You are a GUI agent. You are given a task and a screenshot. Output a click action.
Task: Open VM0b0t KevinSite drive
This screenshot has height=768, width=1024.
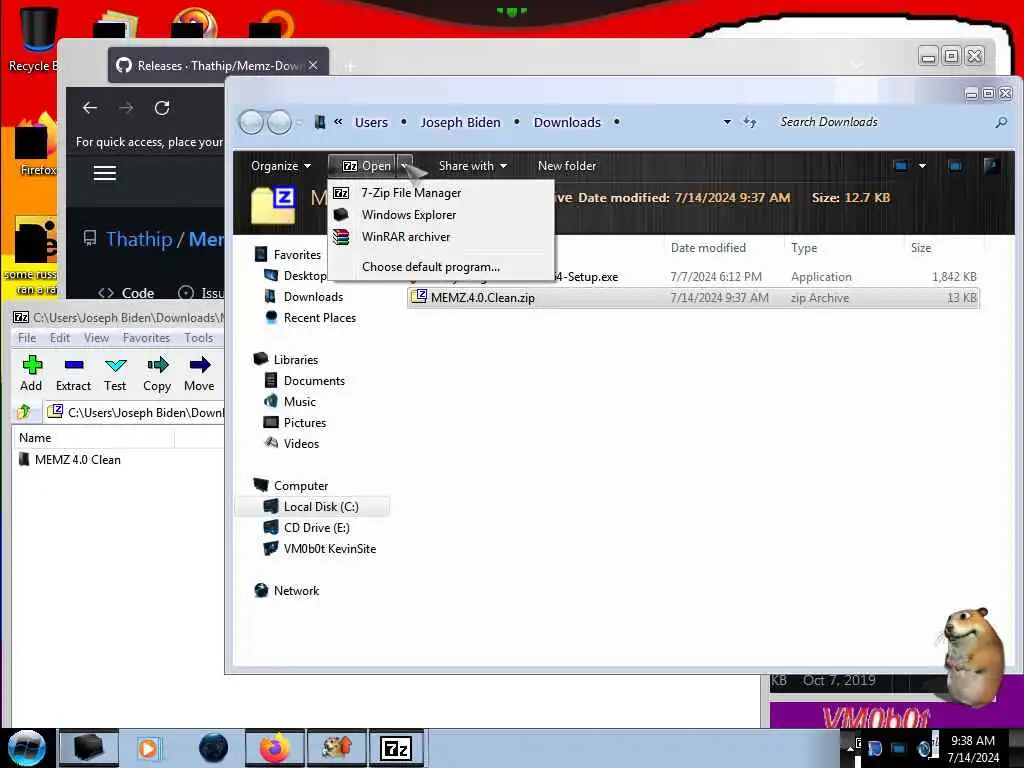tap(330, 549)
